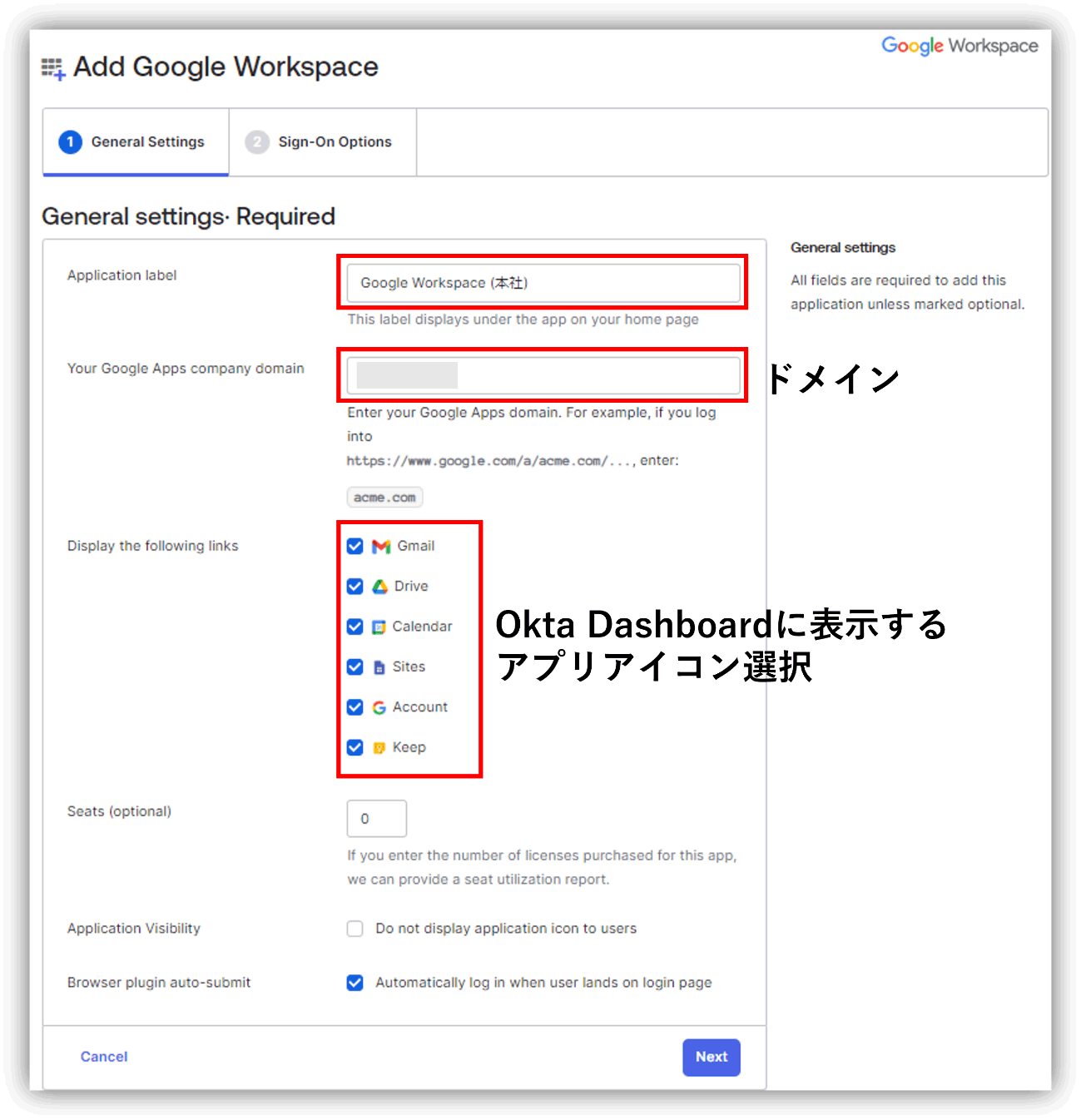Uncheck the Gmail link checkbox
Viewport: 1081px width, 1120px height.
(x=355, y=547)
